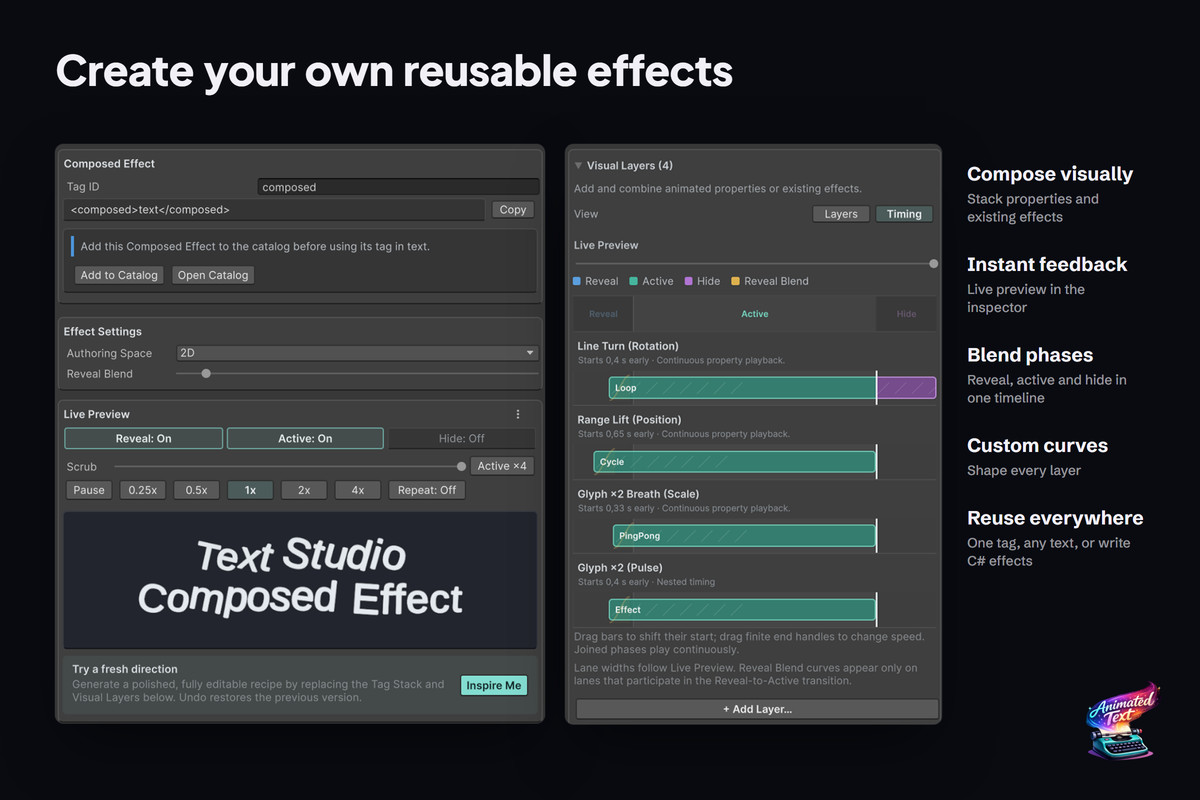Image resolution: width=1200 pixels, height=800 pixels.
Task: Click the Try a fresh direction heading
Action: [x=125, y=669]
